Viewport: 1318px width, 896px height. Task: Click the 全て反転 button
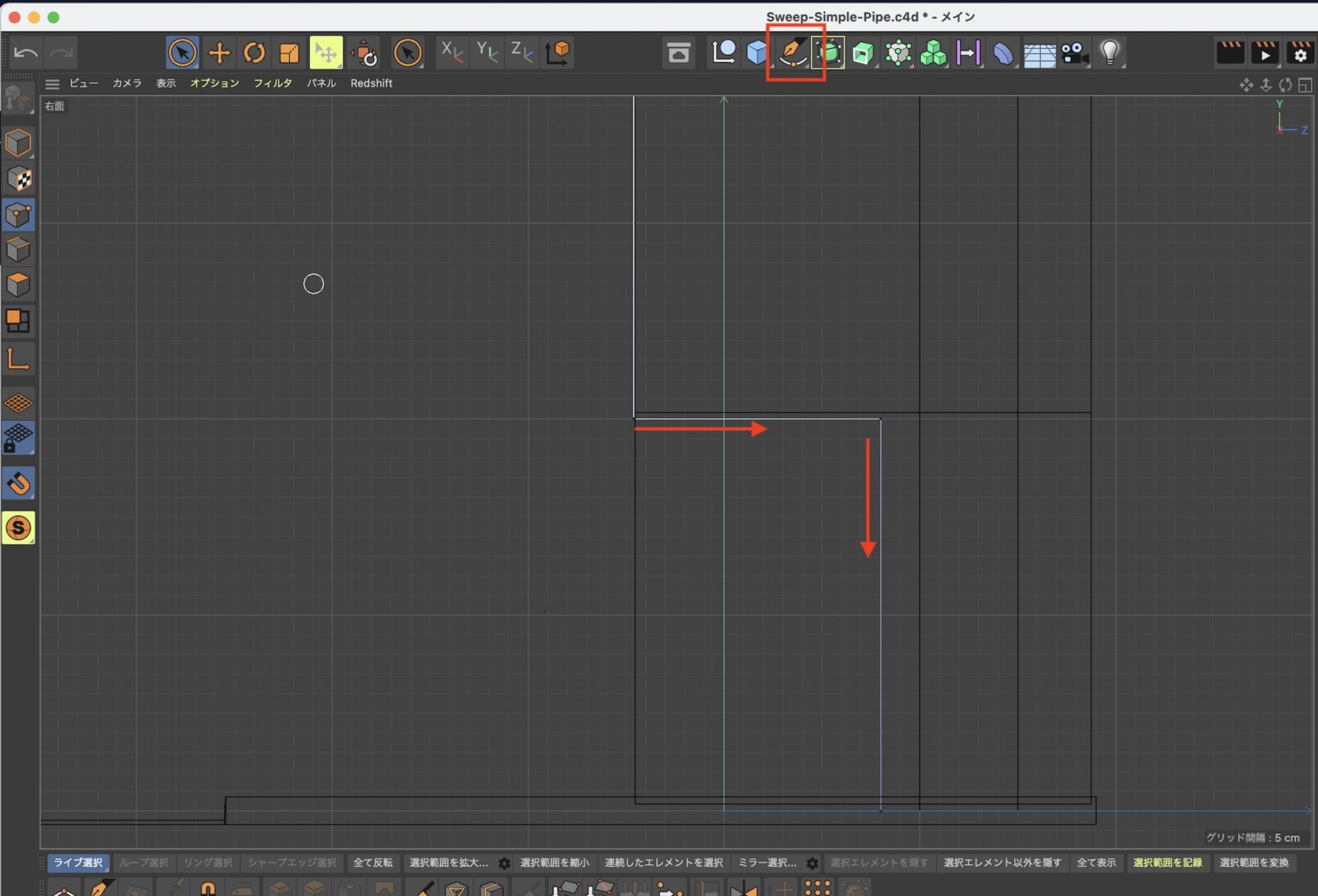(373, 863)
